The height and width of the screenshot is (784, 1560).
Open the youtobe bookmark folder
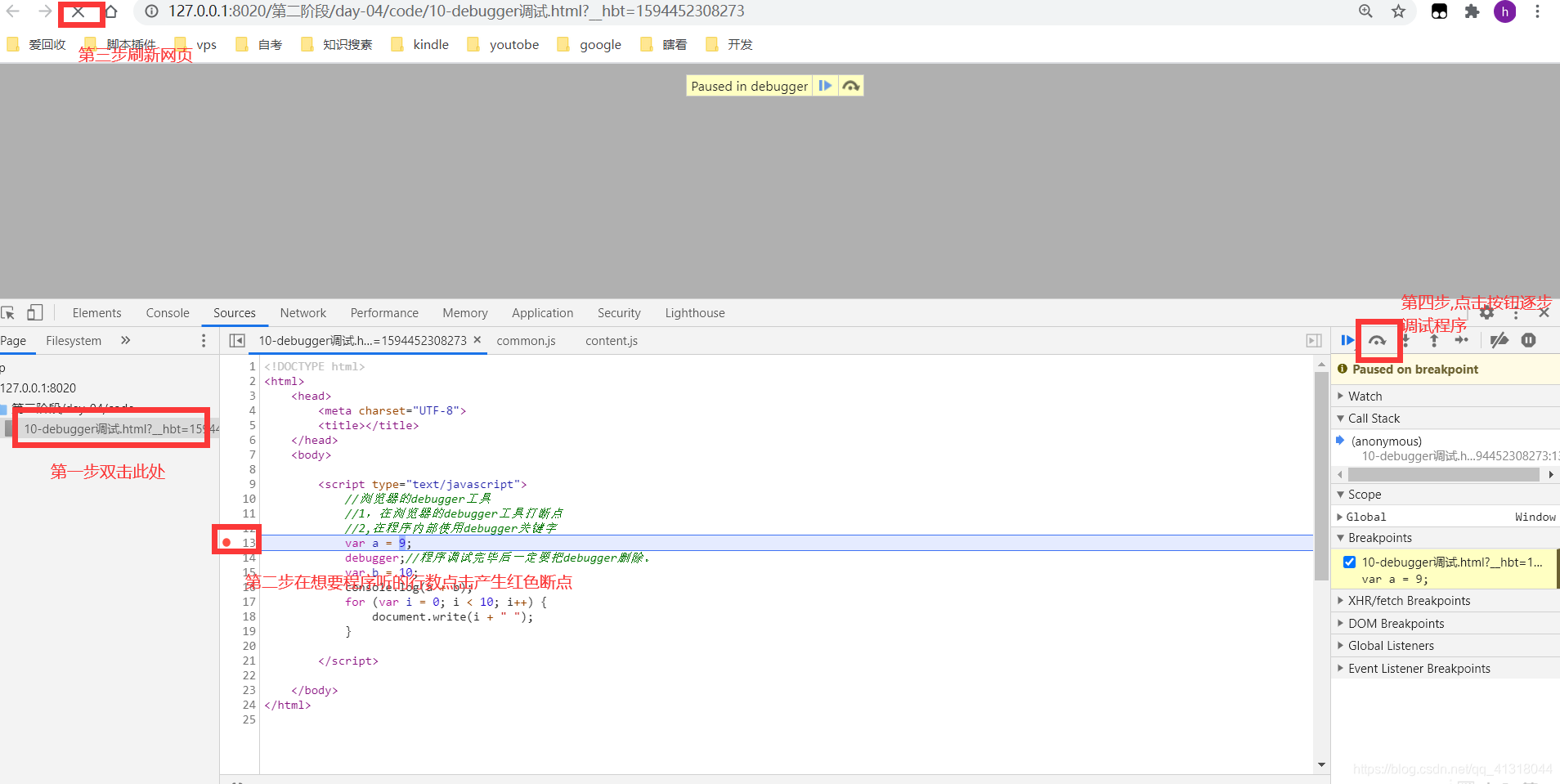(x=504, y=44)
